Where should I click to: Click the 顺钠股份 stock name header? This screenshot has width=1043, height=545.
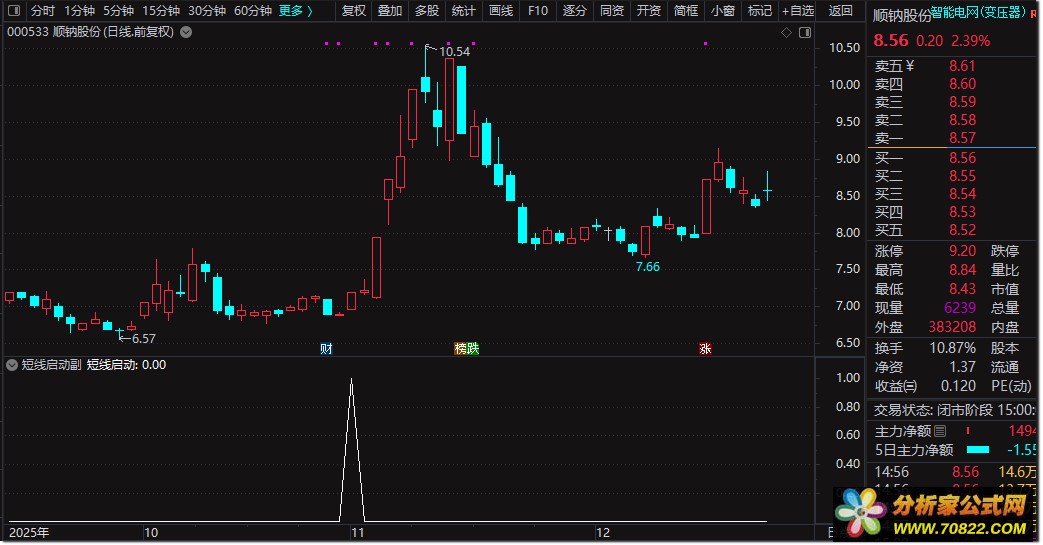(902, 15)
